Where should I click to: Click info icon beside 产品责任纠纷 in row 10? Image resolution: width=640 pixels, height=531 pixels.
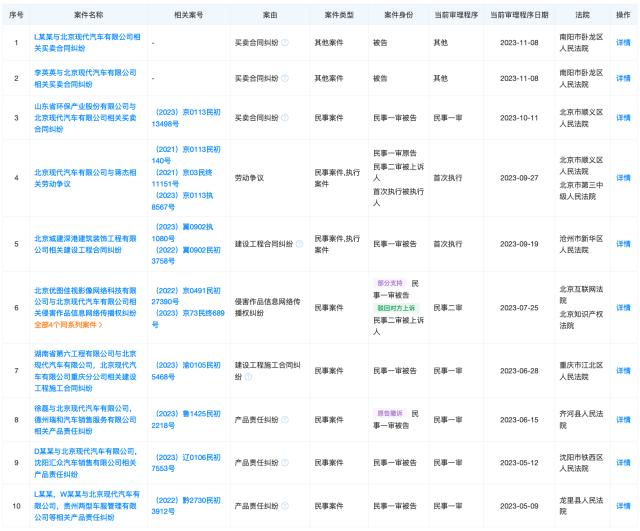pos(285,506)
